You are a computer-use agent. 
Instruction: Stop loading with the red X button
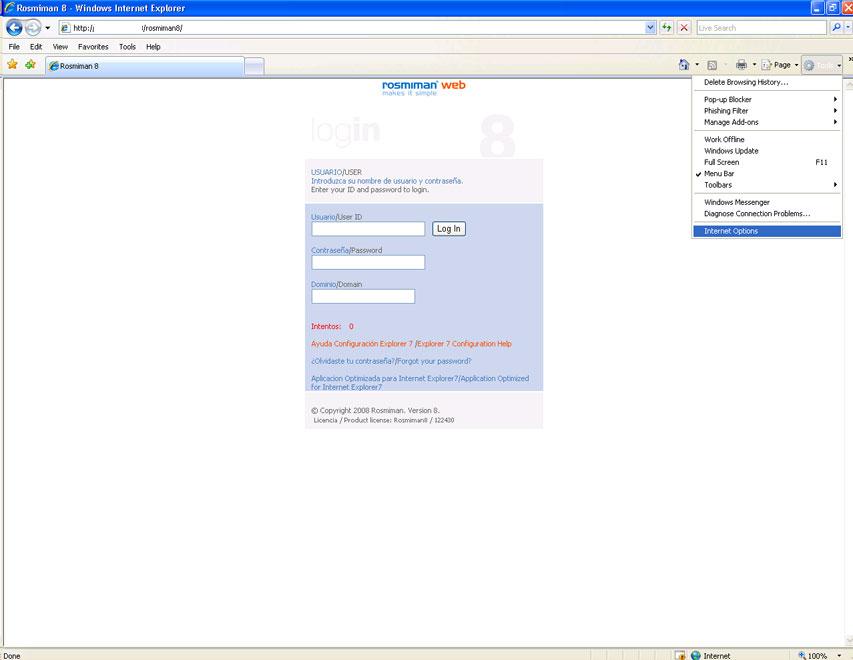pos(684,28)
